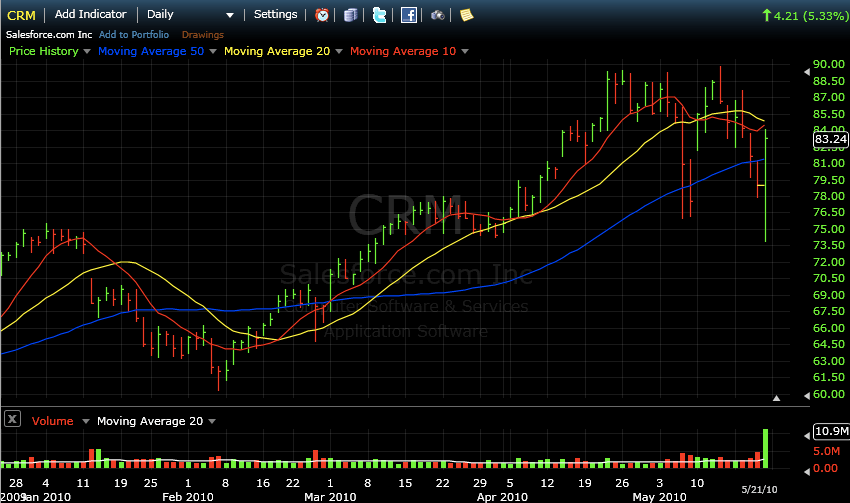850x503 pixels.
Task: Select the red Volume label
Action: click(53, 421)
